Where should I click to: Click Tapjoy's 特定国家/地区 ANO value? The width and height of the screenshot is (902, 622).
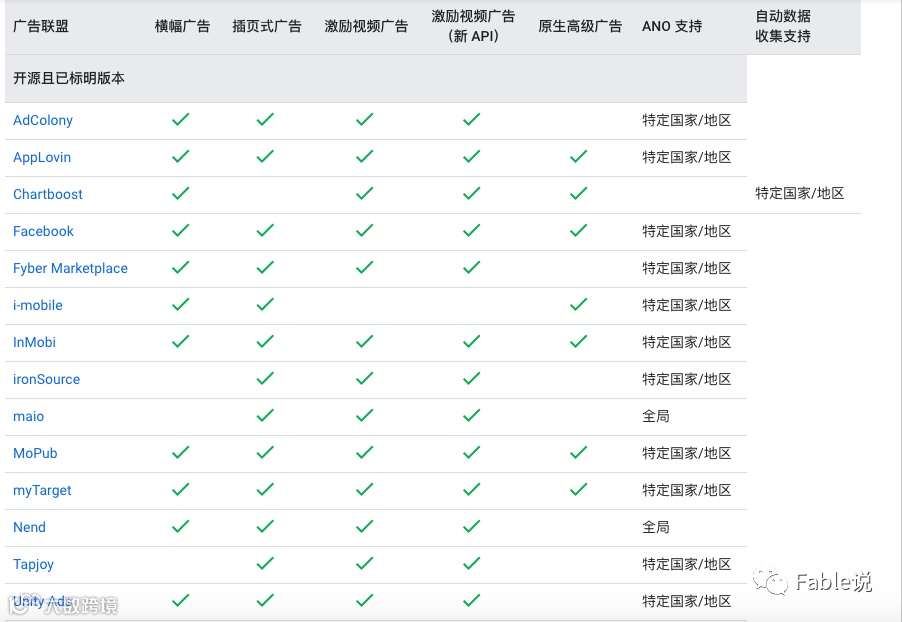pyautogui.click(x=686, y=564)
